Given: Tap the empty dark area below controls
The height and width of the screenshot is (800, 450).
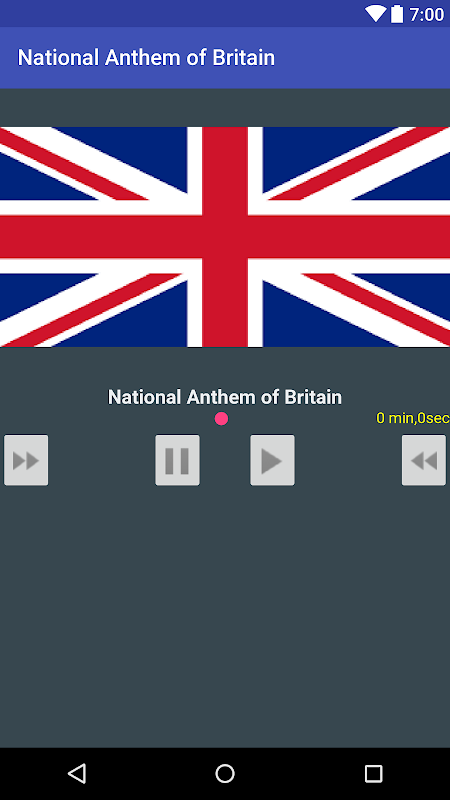Looking at the screenshot, I should coord(225,617).
